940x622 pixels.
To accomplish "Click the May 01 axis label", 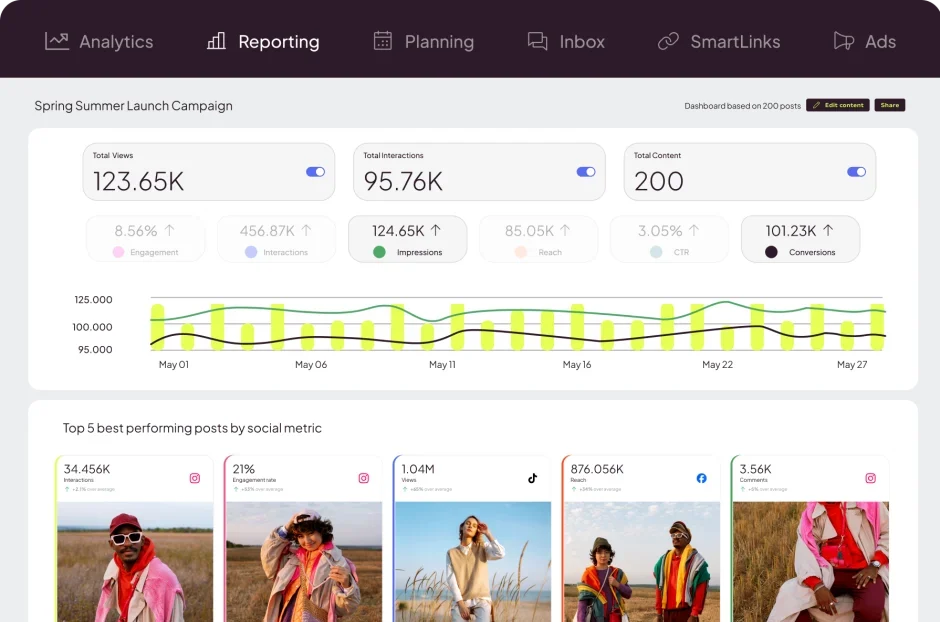I will point(174,364).
